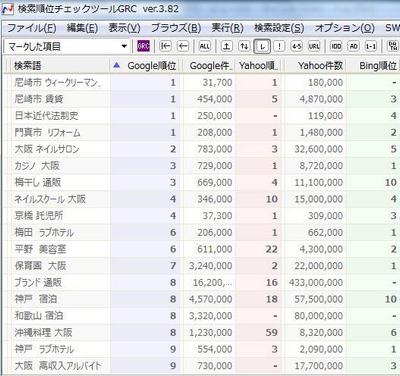Image resolution: width=400 pixels, height=376 pixels.
Task: Click Google件数 value 3,240,000
Action: [210, 266]
